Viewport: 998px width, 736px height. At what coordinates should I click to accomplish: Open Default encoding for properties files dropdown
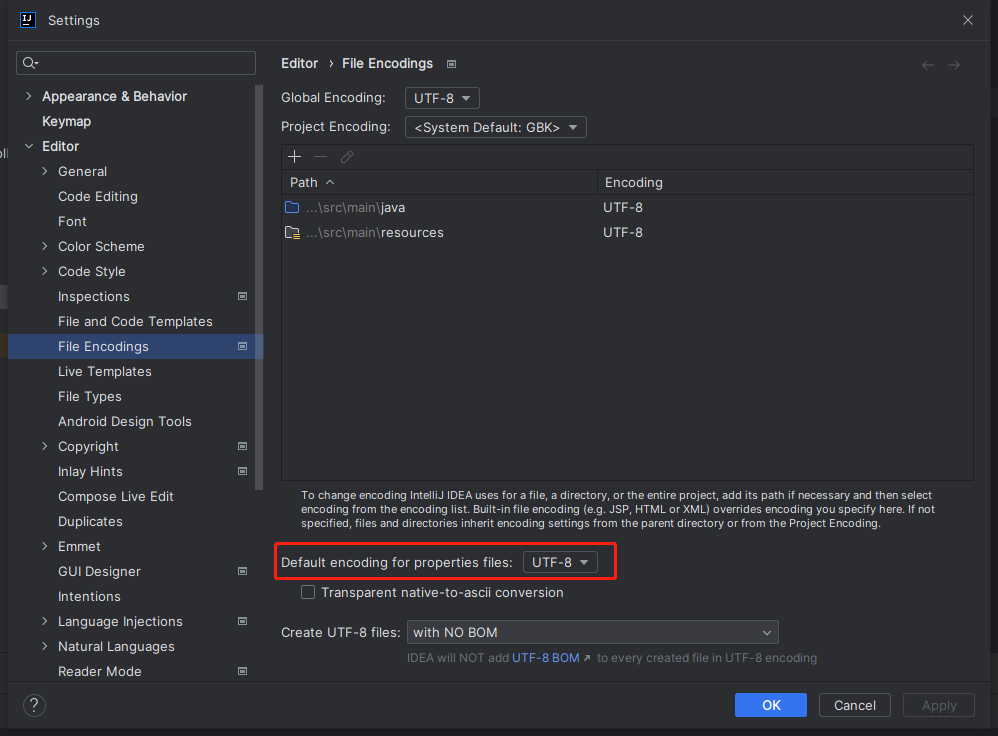(x=560, y=562)
